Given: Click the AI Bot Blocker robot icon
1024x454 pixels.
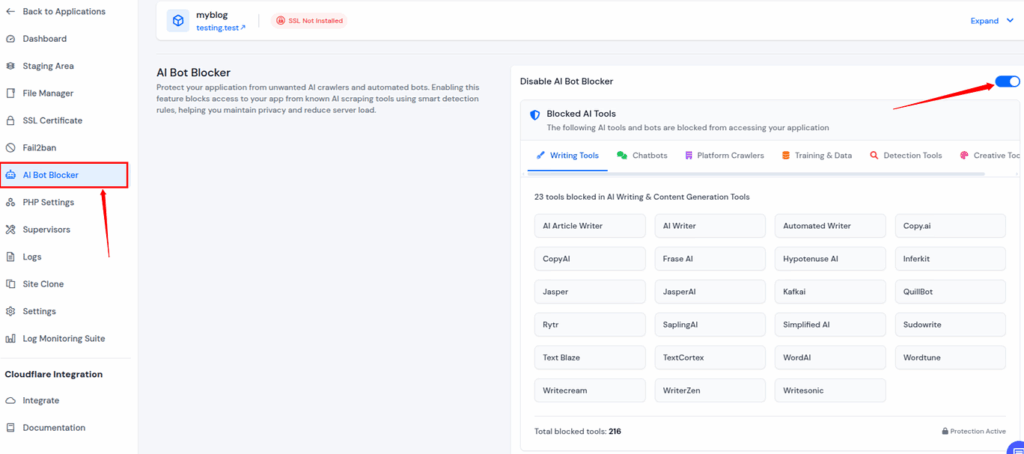Looking at the screenshot, I should click(10, 175).
